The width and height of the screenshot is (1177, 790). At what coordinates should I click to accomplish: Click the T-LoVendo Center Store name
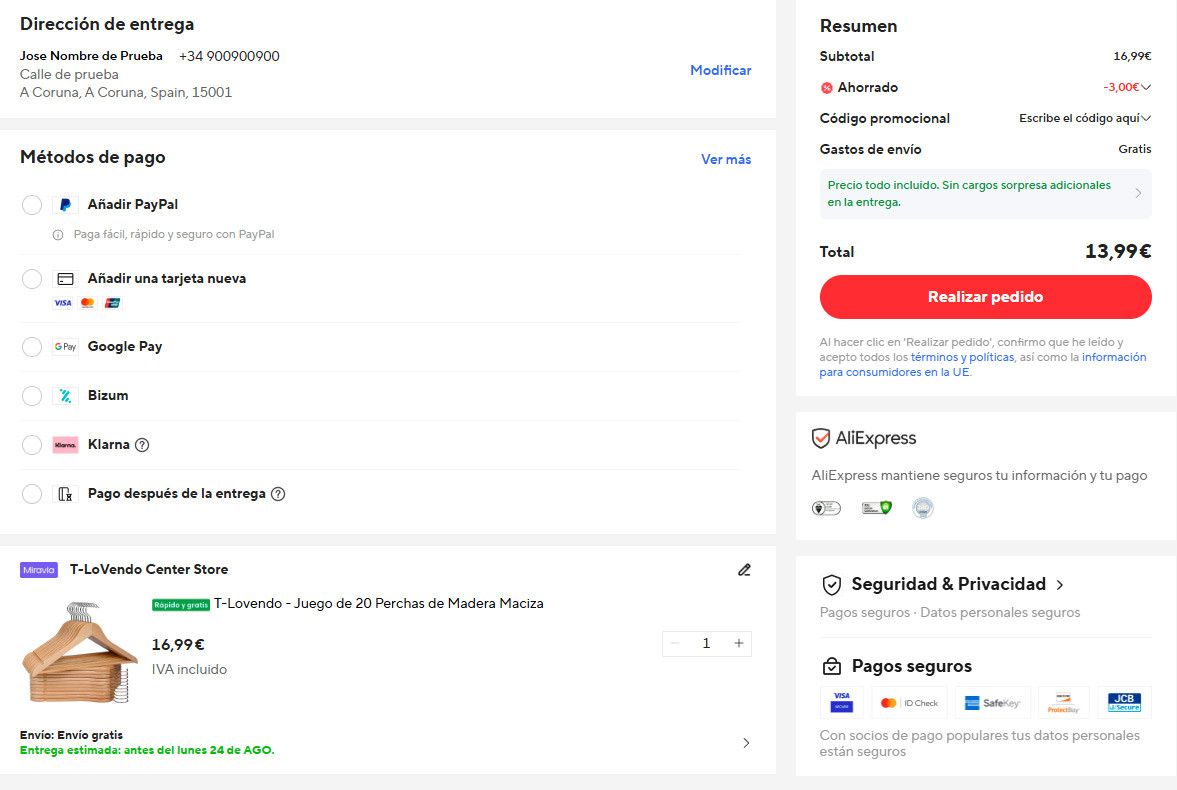pos(149,570)
